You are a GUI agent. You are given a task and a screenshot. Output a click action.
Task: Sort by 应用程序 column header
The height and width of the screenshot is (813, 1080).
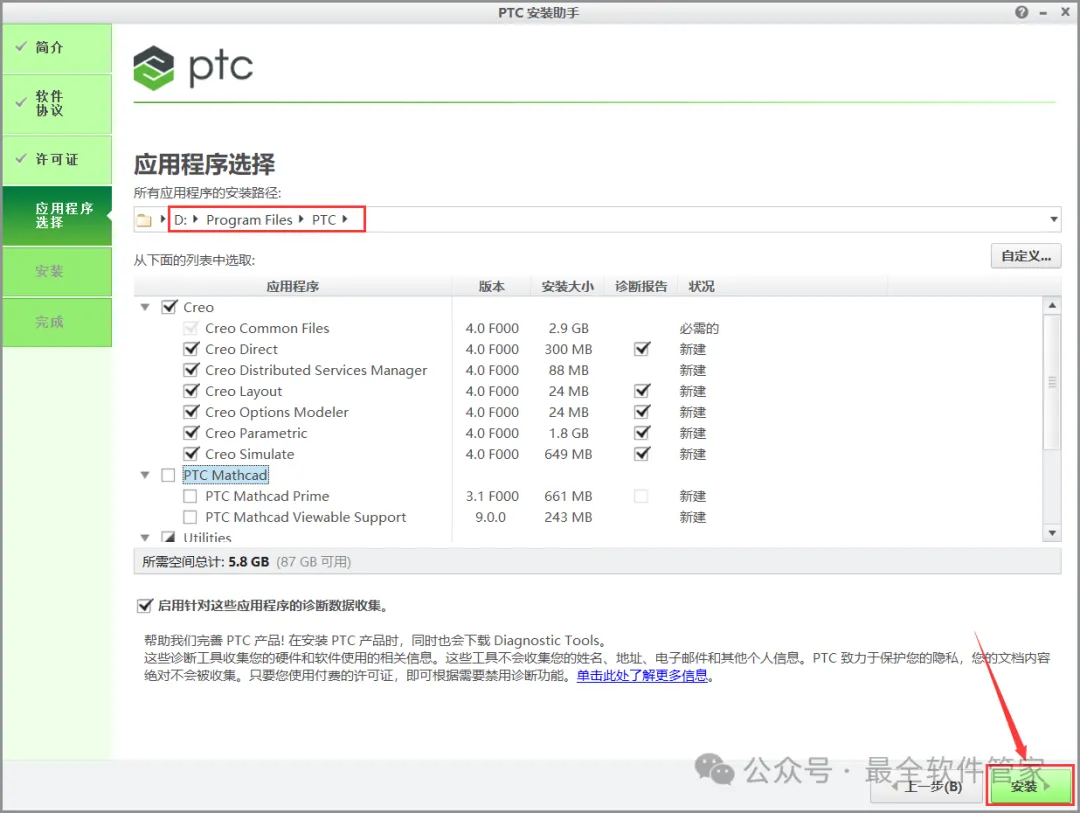point(293,287)
